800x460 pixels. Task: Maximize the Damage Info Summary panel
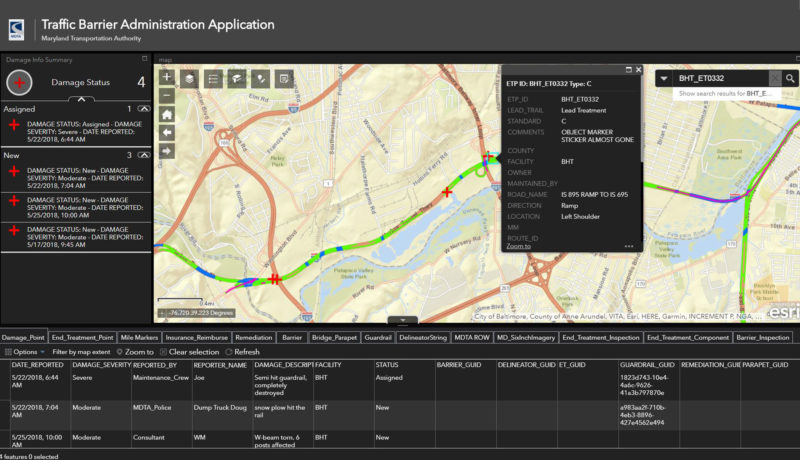pos(144,59)
